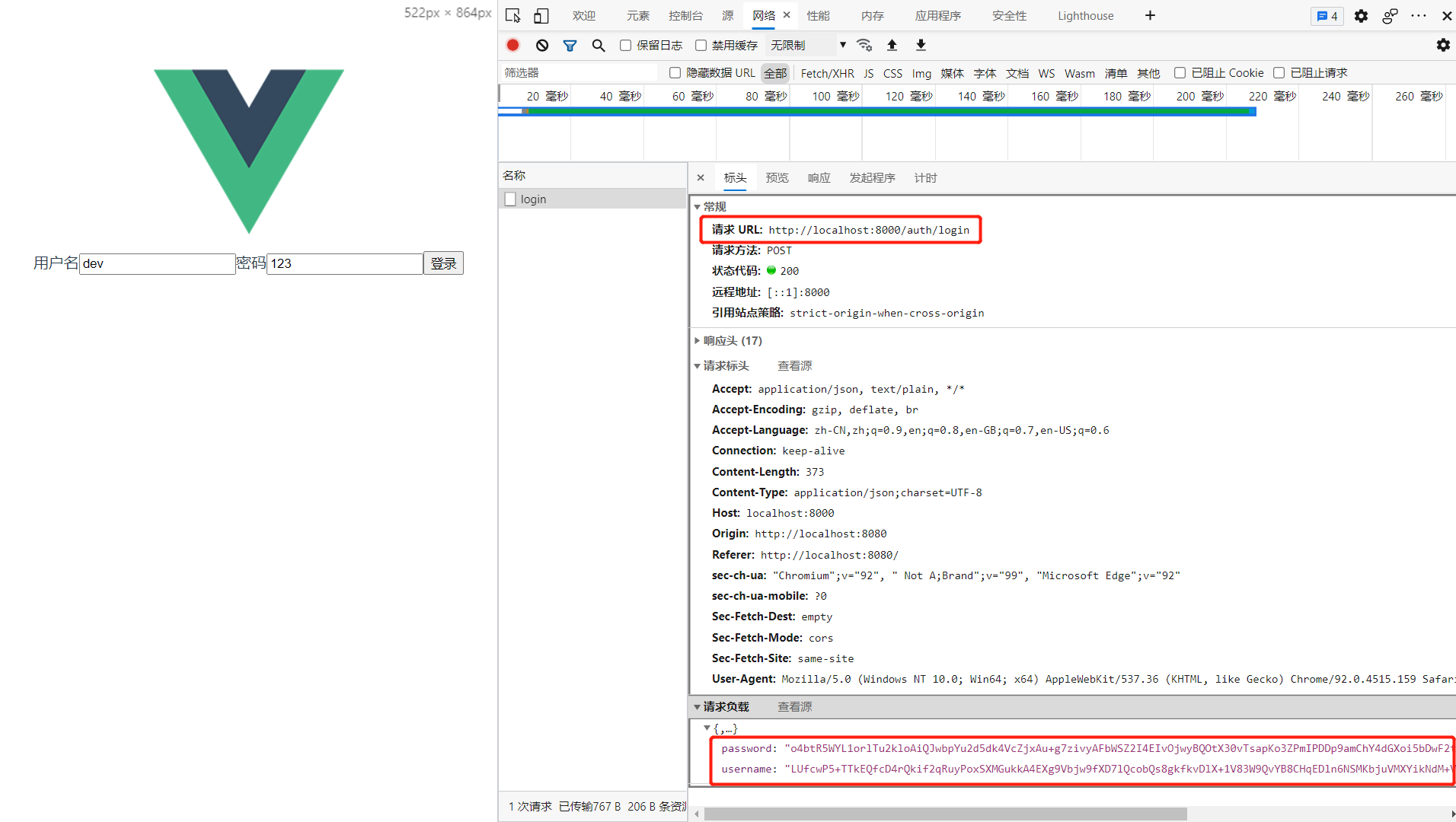Viewport: 1456px width, 822px height.
Task: Activate the inspect element picker icon
Action: 512,15
